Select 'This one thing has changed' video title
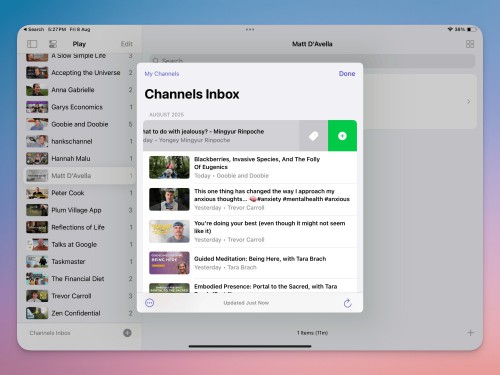The height and width of the screenshot is (375, 500). click(x=272, y=195)
